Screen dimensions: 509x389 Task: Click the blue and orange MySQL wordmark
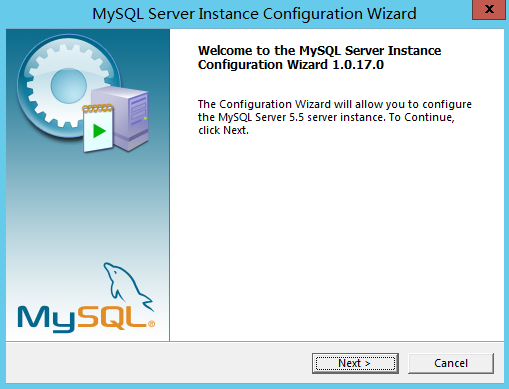pyautogui.click(x=83, y=319)
